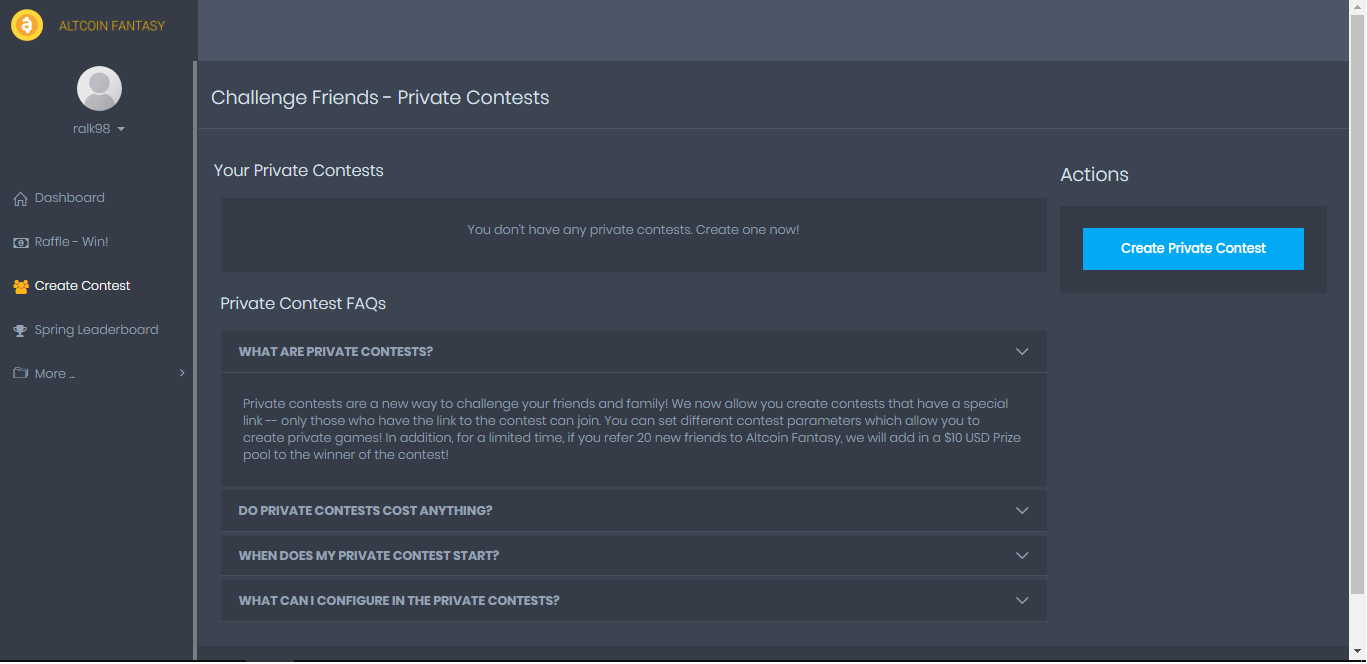Image resolution: width=1367 pixels, height=664 pixels.
Task: Click the Create Contest people icon
Action: pos(20,287)
